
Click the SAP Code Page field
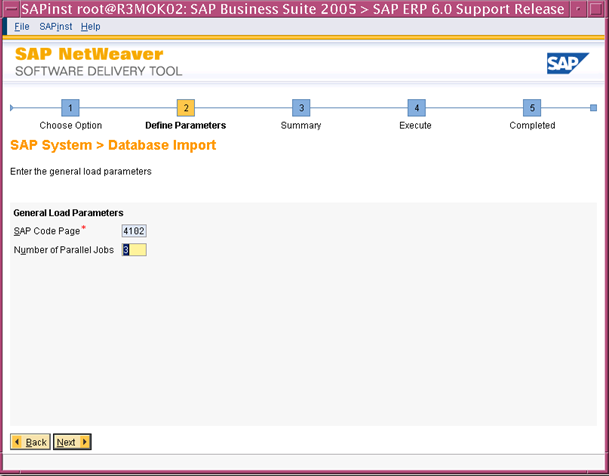(x=134, y=231)
